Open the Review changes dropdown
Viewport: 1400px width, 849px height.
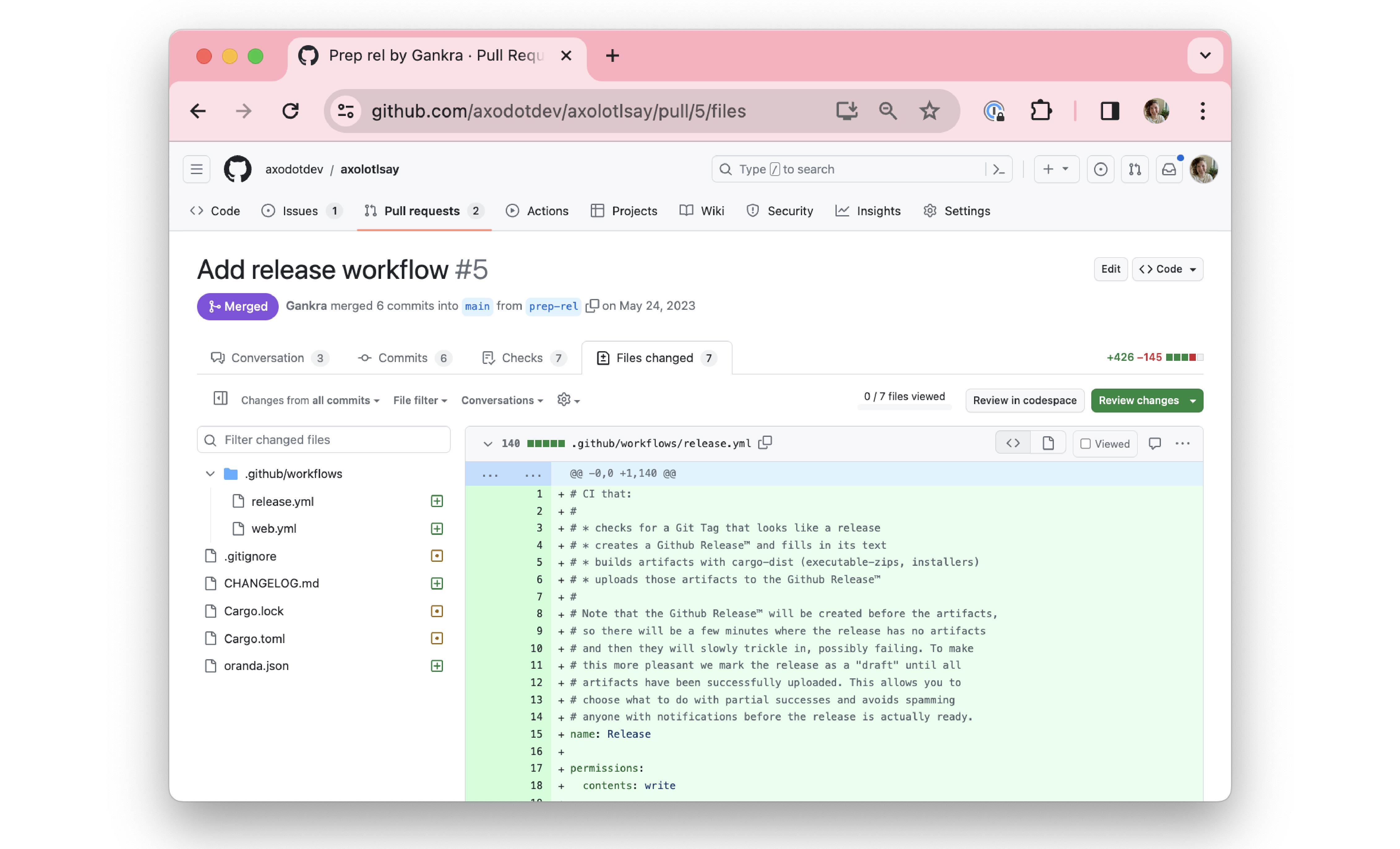[1146, 400]
